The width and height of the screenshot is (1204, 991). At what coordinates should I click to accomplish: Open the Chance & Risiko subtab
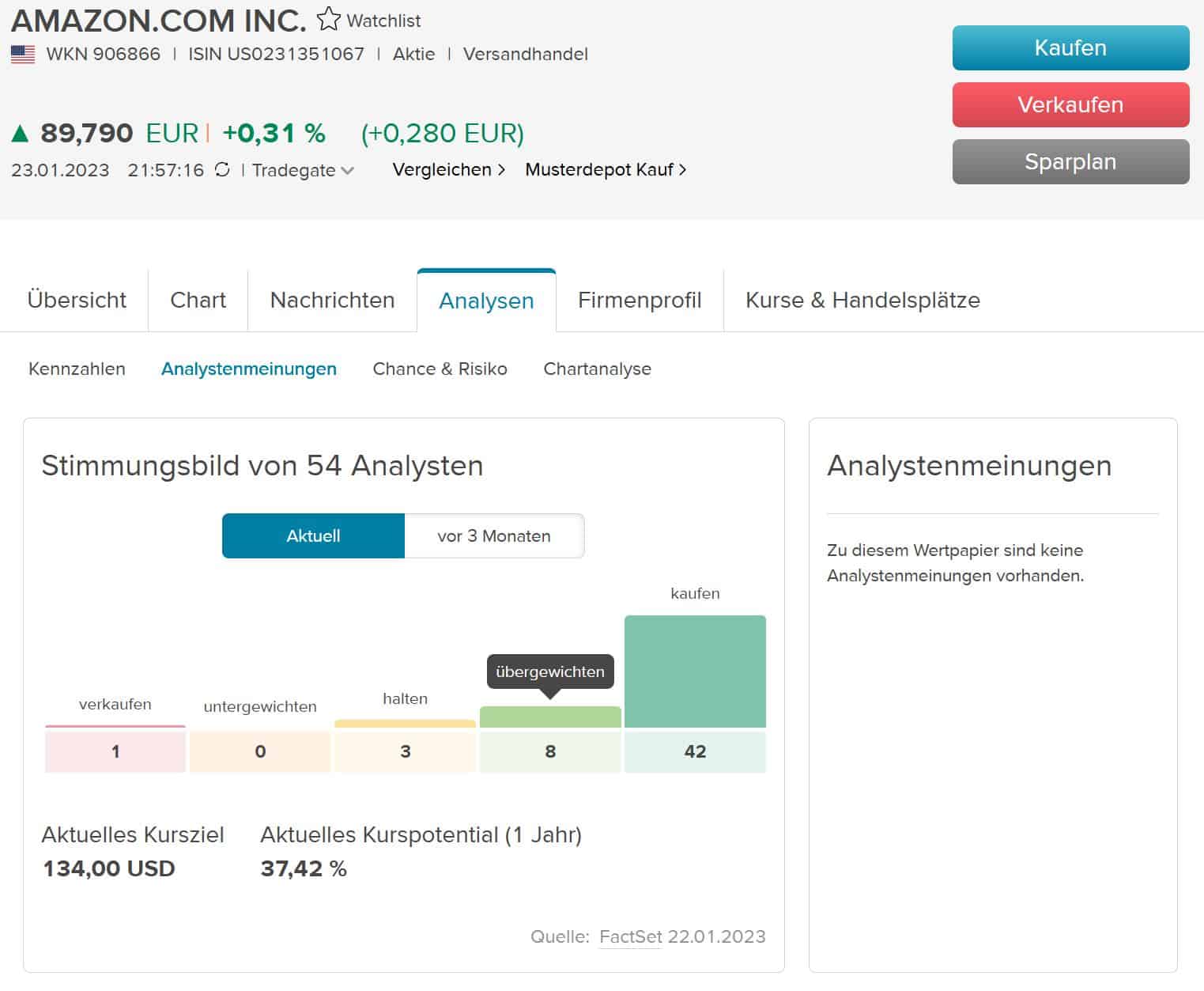440,369
